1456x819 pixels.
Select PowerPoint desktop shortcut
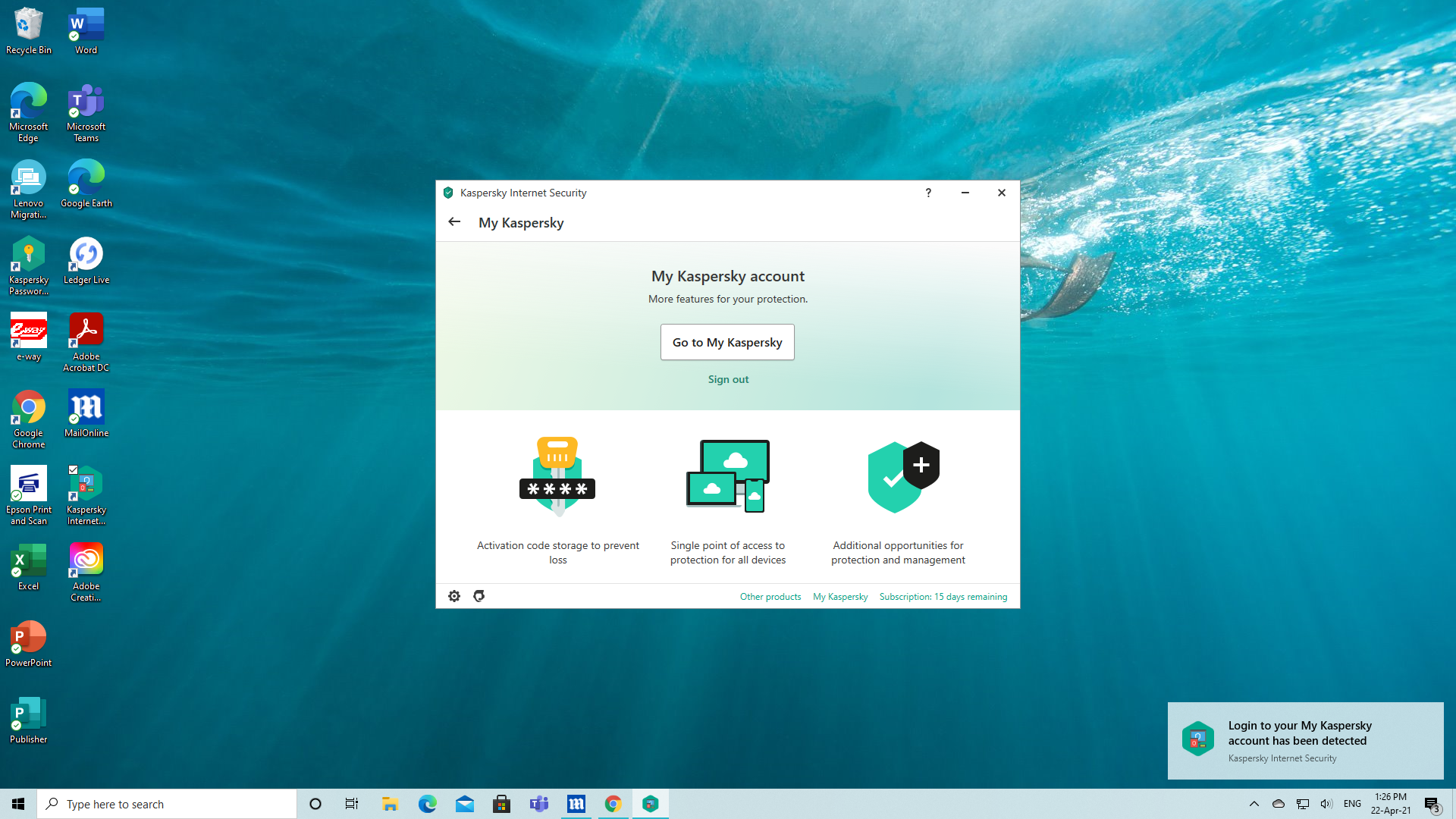[x=29, y=644]
